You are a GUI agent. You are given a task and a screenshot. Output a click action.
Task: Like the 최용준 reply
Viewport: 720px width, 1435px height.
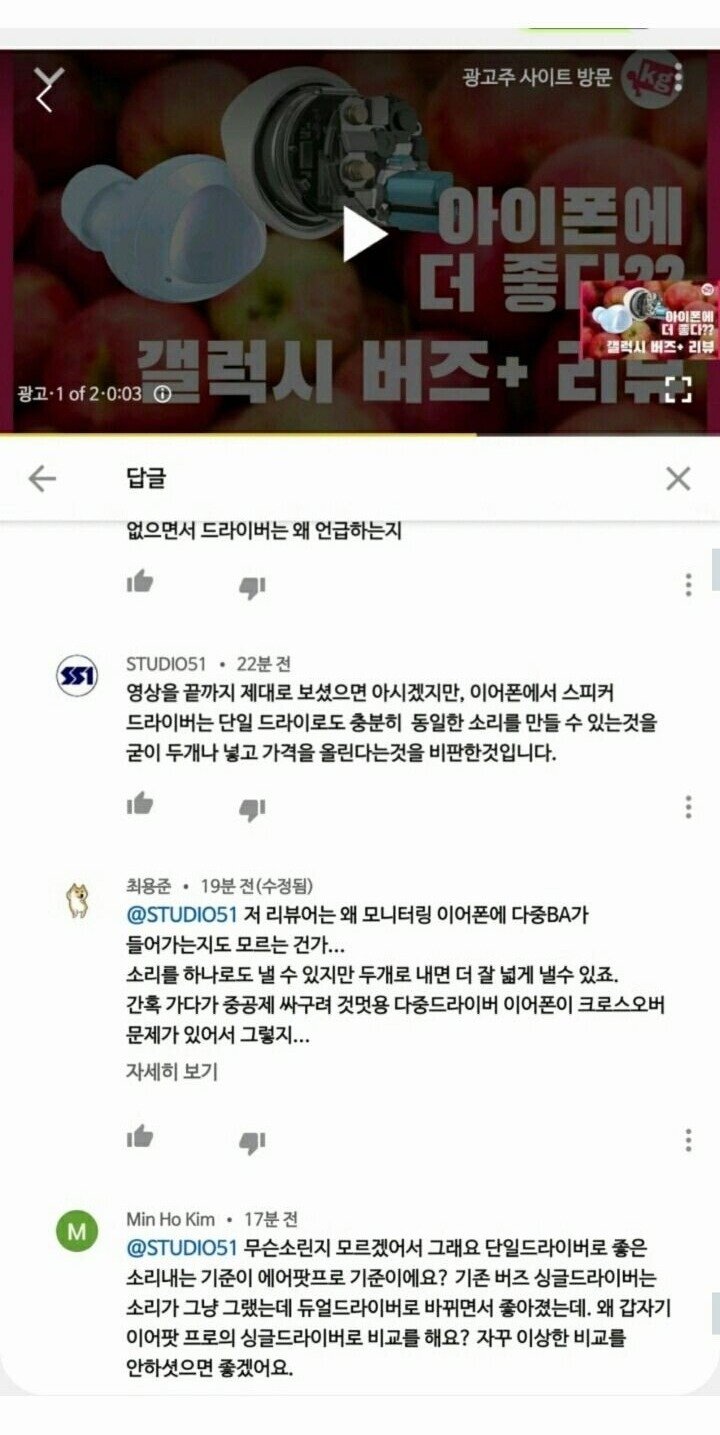[140, 1136]
